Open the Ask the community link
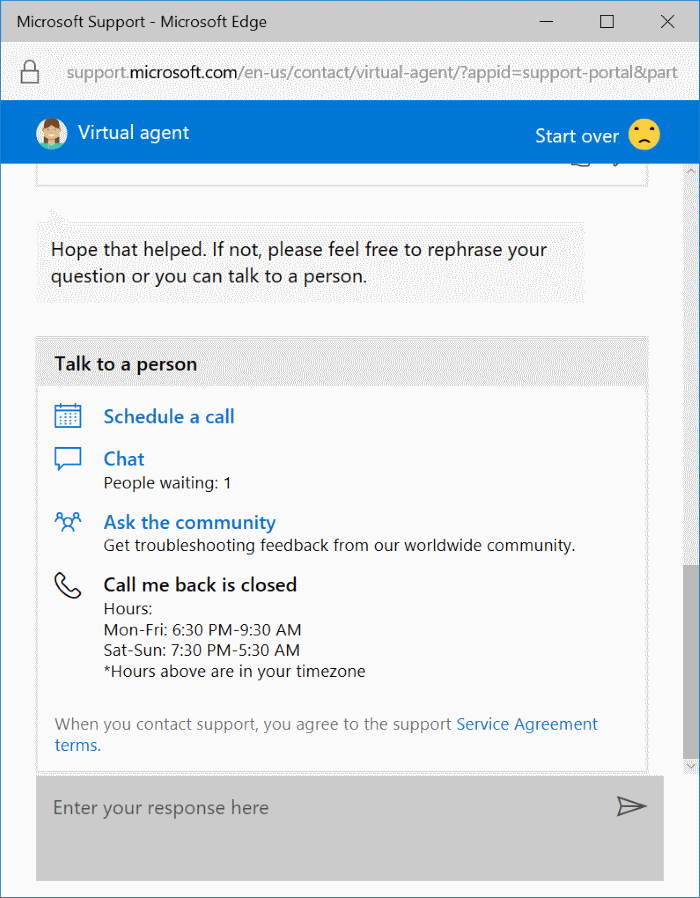 click(190, 522)
